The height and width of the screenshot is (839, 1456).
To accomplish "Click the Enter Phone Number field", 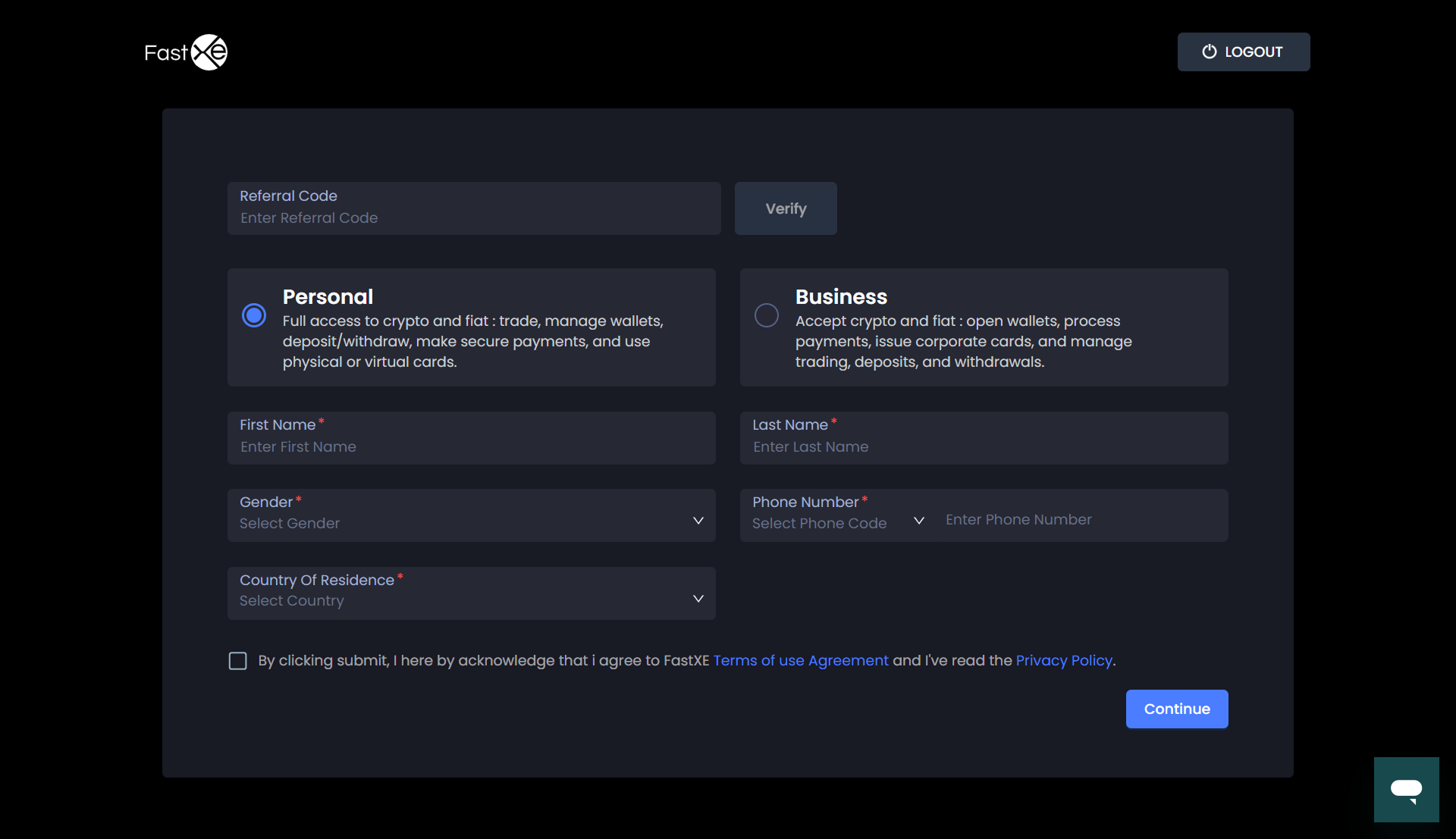I will point(1081,520).
